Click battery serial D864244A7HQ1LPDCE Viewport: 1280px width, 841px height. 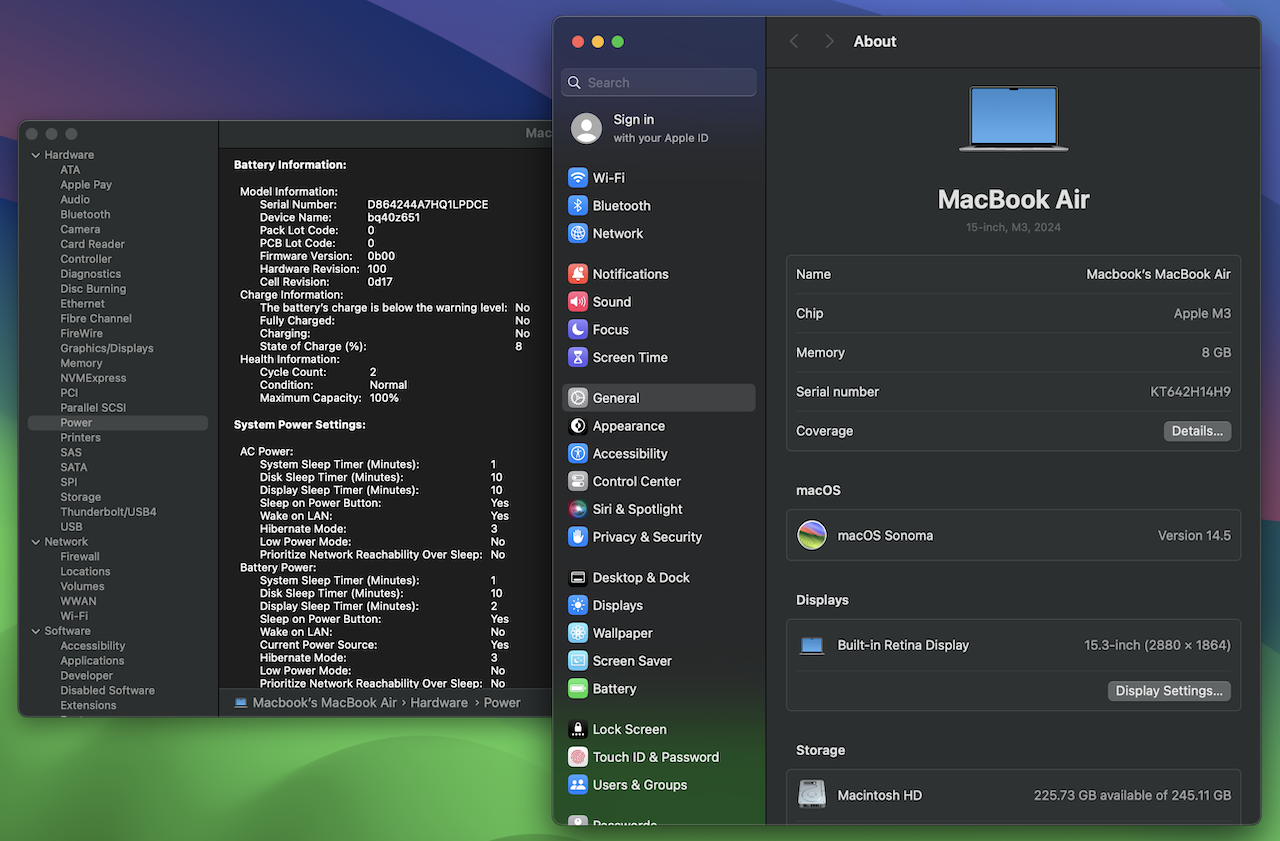tap(428, 205)
